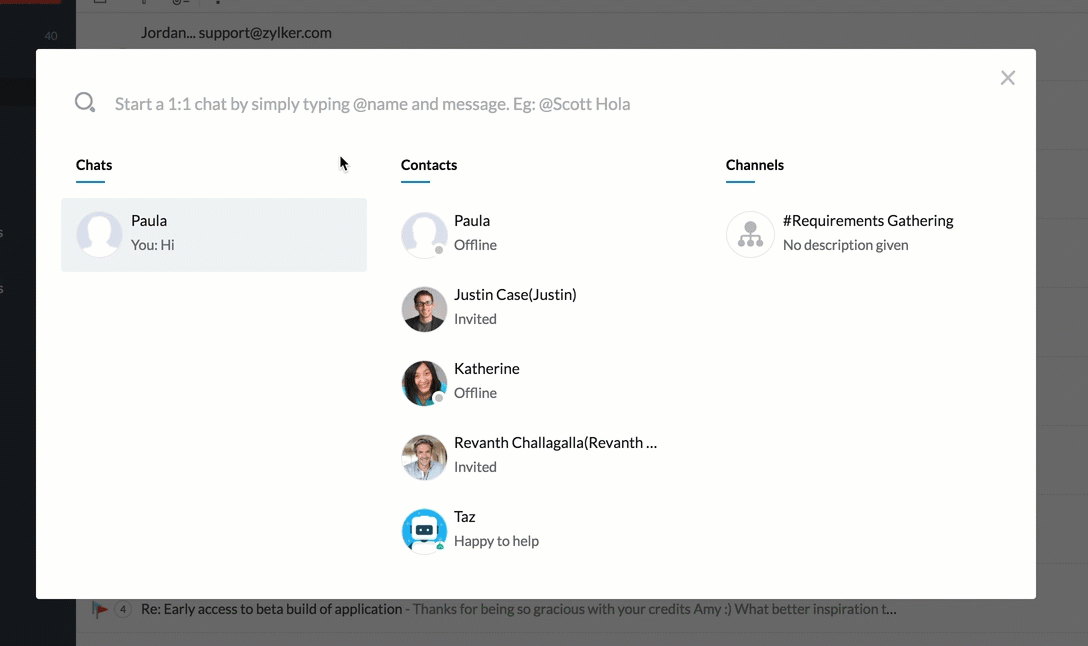Open the #Requirements Gathering channel

click(x=868, y=221)
